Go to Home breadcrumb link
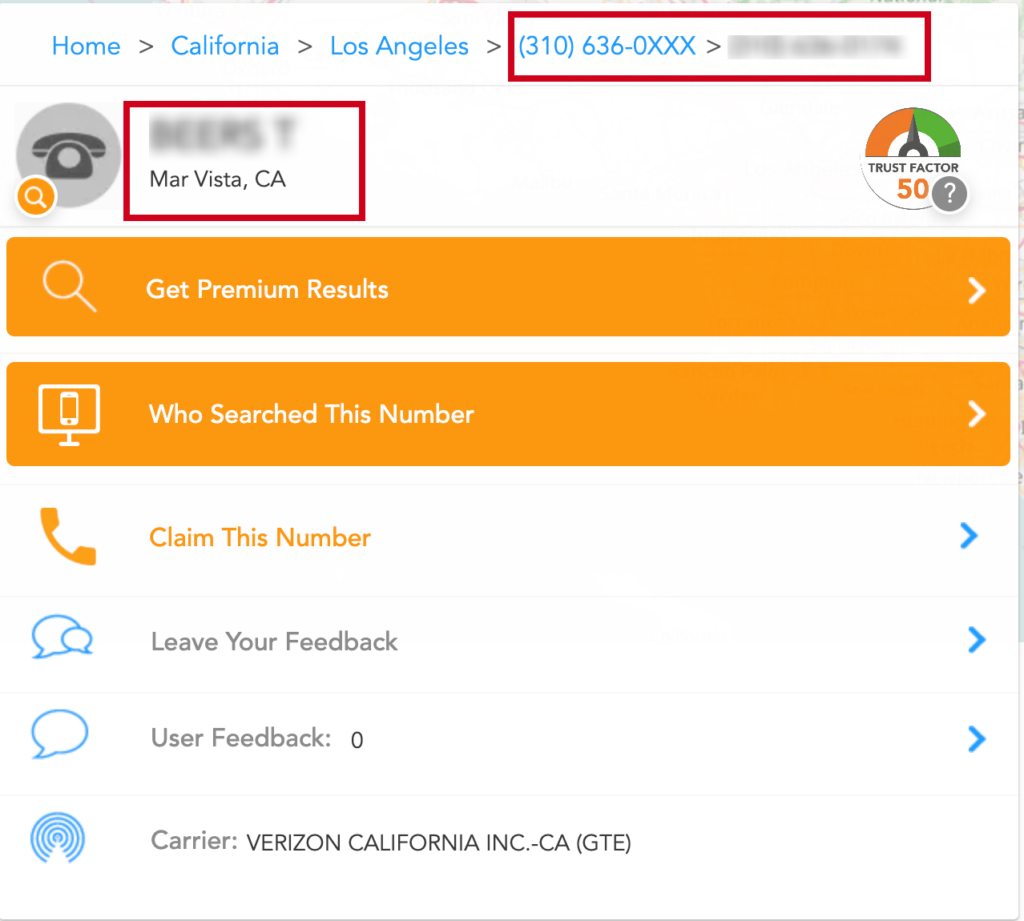Screen dimensions: 1024x921 click(x=86, y=46)
